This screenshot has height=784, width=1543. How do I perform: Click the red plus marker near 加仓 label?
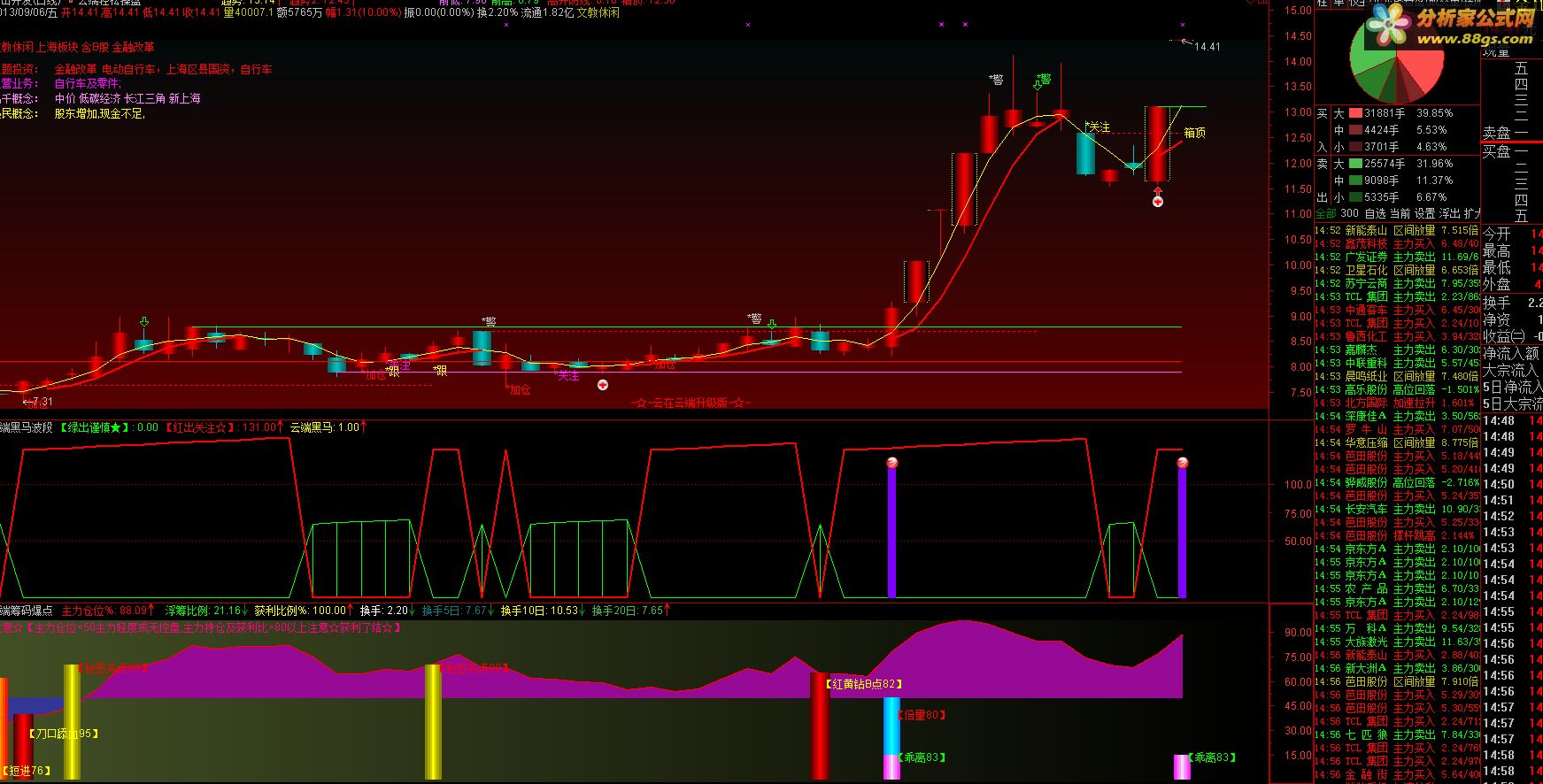point(602,385)
